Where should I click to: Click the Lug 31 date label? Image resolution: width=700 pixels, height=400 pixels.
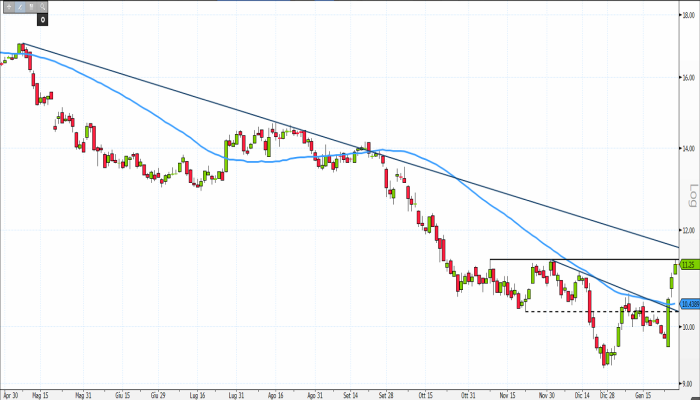tap(236, 395)
